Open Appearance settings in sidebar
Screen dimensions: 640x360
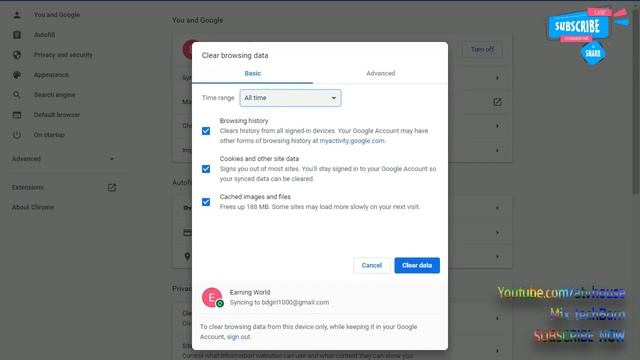(x=51, y=75)
